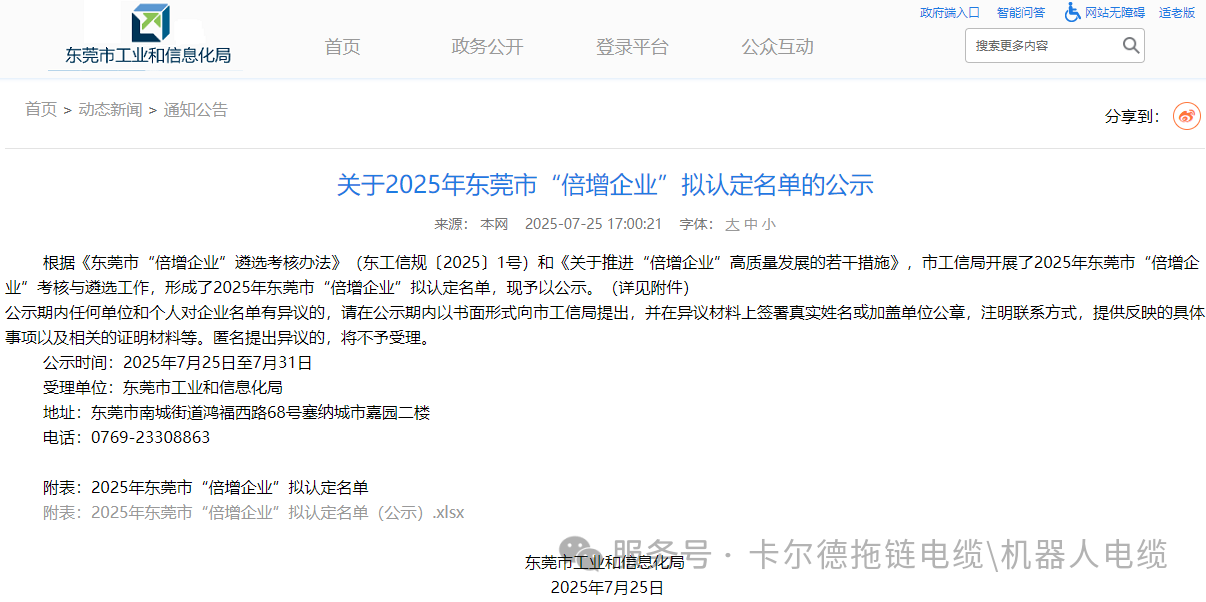This screenshot has width=1206, height=602.
Task: Switch to 适老版 version
Action: tap(1176, 13)
